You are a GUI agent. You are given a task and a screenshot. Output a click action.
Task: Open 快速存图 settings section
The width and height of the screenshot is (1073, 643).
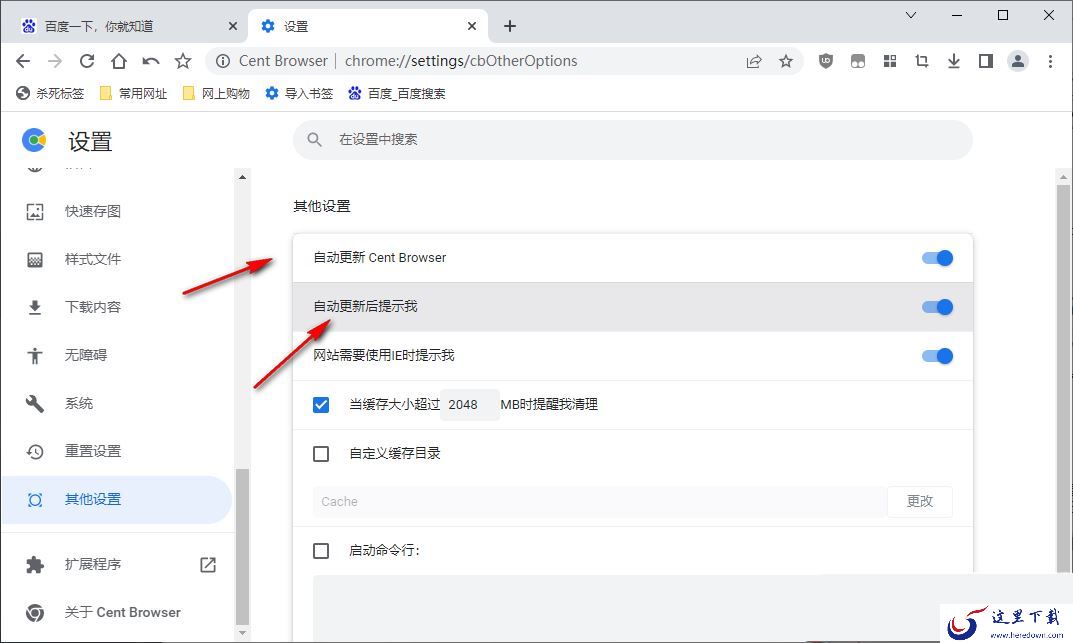116,211
